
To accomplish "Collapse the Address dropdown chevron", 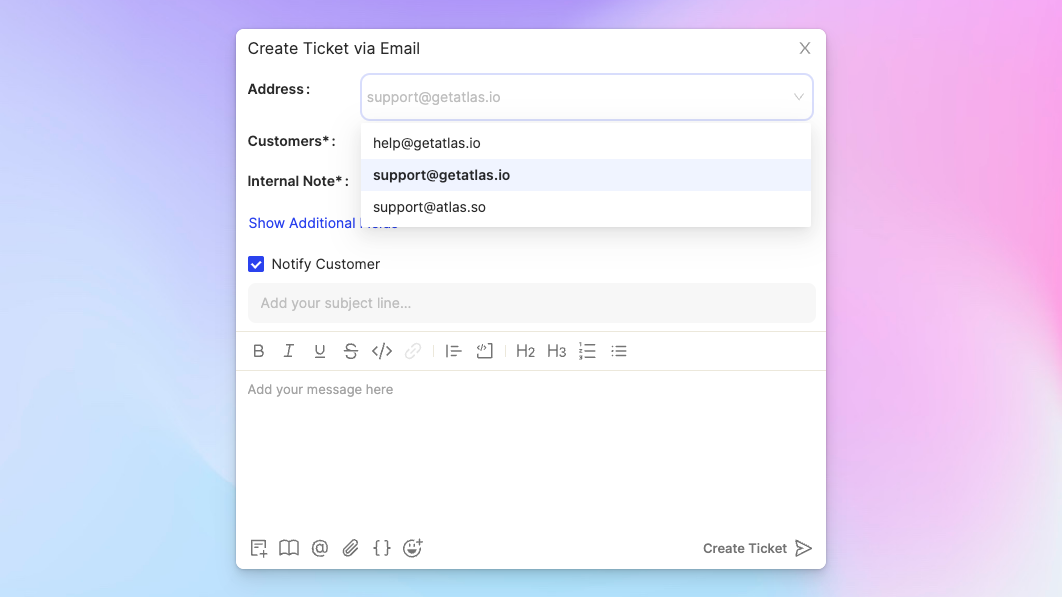I will click(799, 97).
